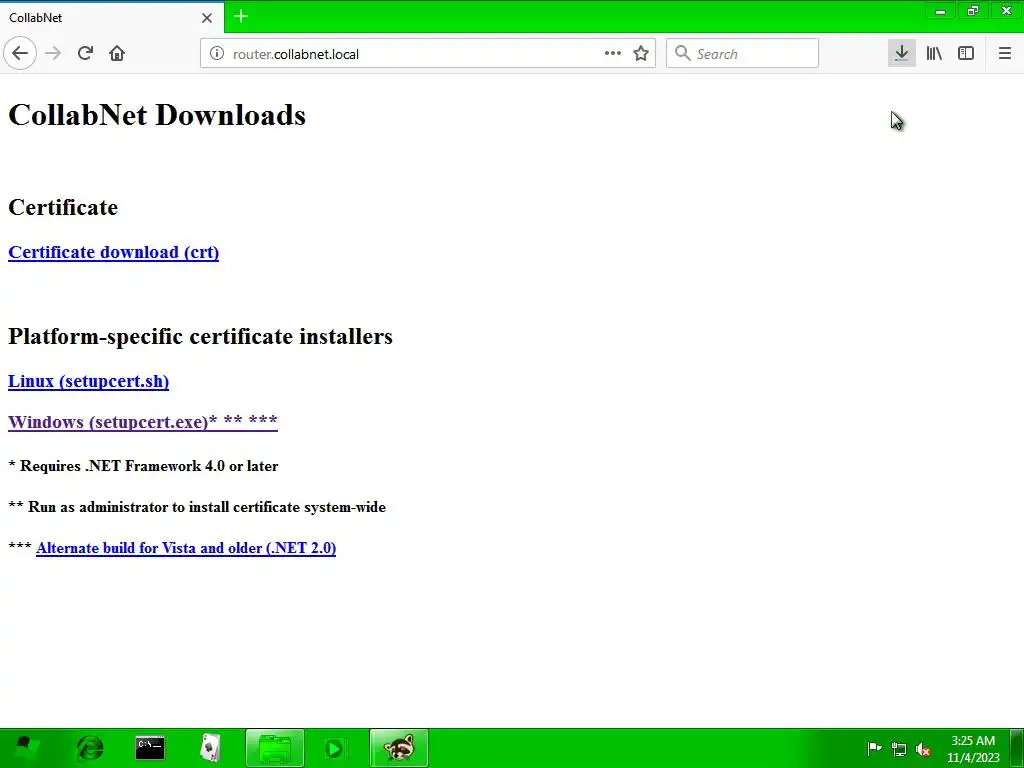Open the Windows Start menu

[25, 748]
